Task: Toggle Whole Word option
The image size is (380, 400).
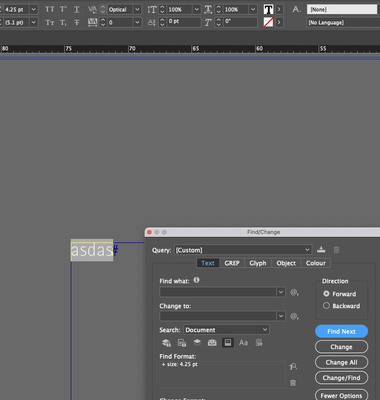Action: [x=259, y=343]
